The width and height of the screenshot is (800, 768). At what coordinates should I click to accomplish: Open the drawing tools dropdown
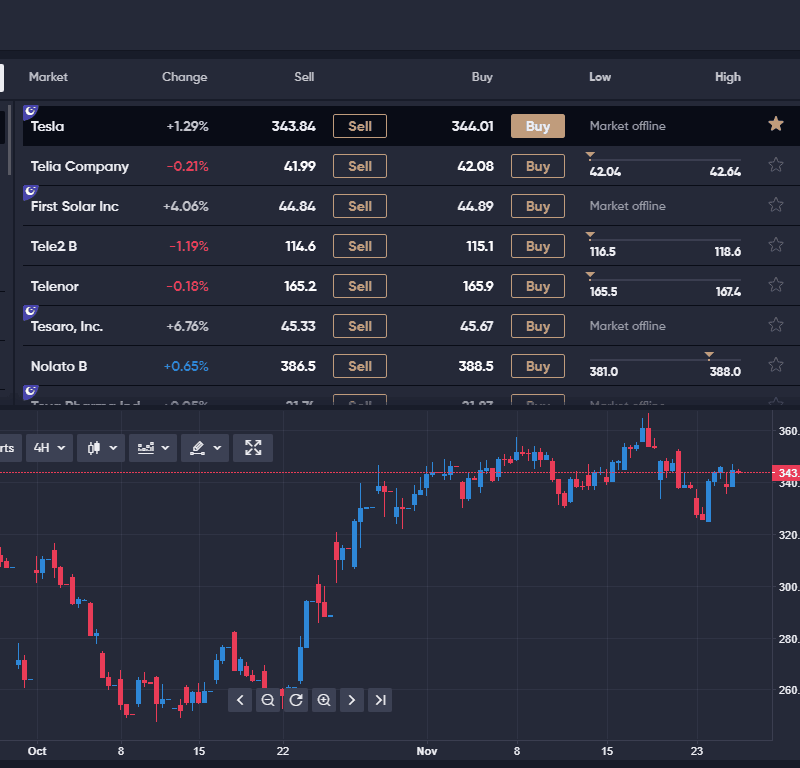tap(205, 448)
